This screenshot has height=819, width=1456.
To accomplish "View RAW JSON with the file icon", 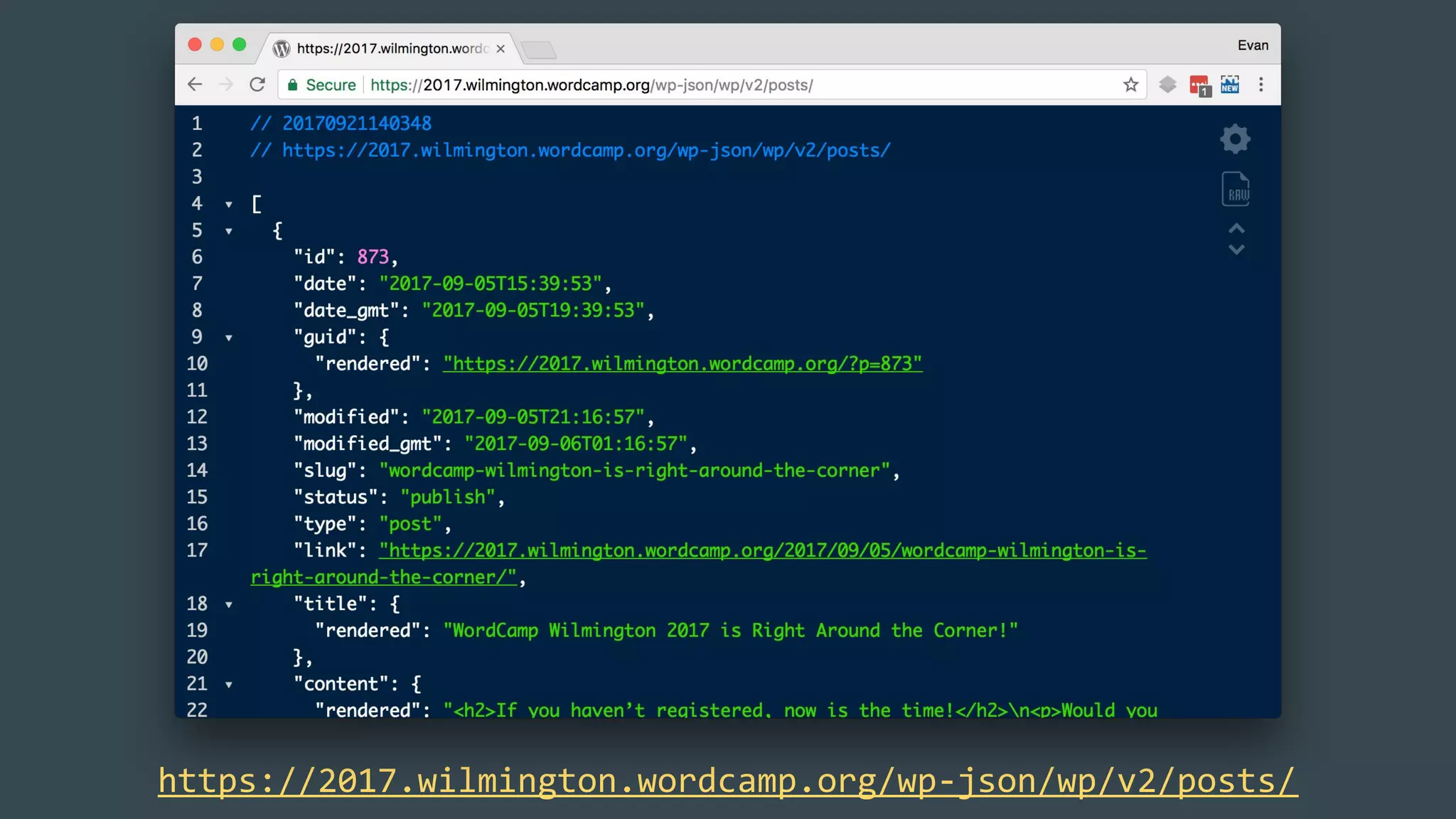I will pyautogui.click(x=1236, y=189).
